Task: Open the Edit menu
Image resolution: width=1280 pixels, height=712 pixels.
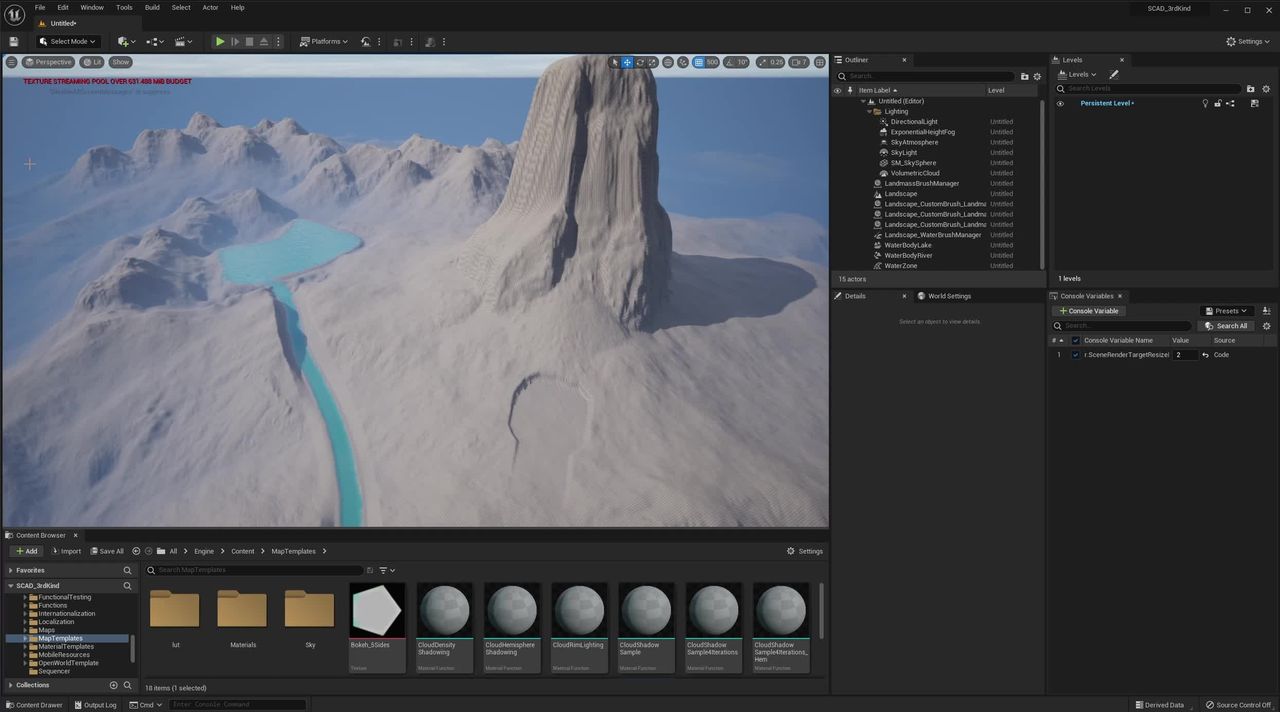Action: pos(63,7)
